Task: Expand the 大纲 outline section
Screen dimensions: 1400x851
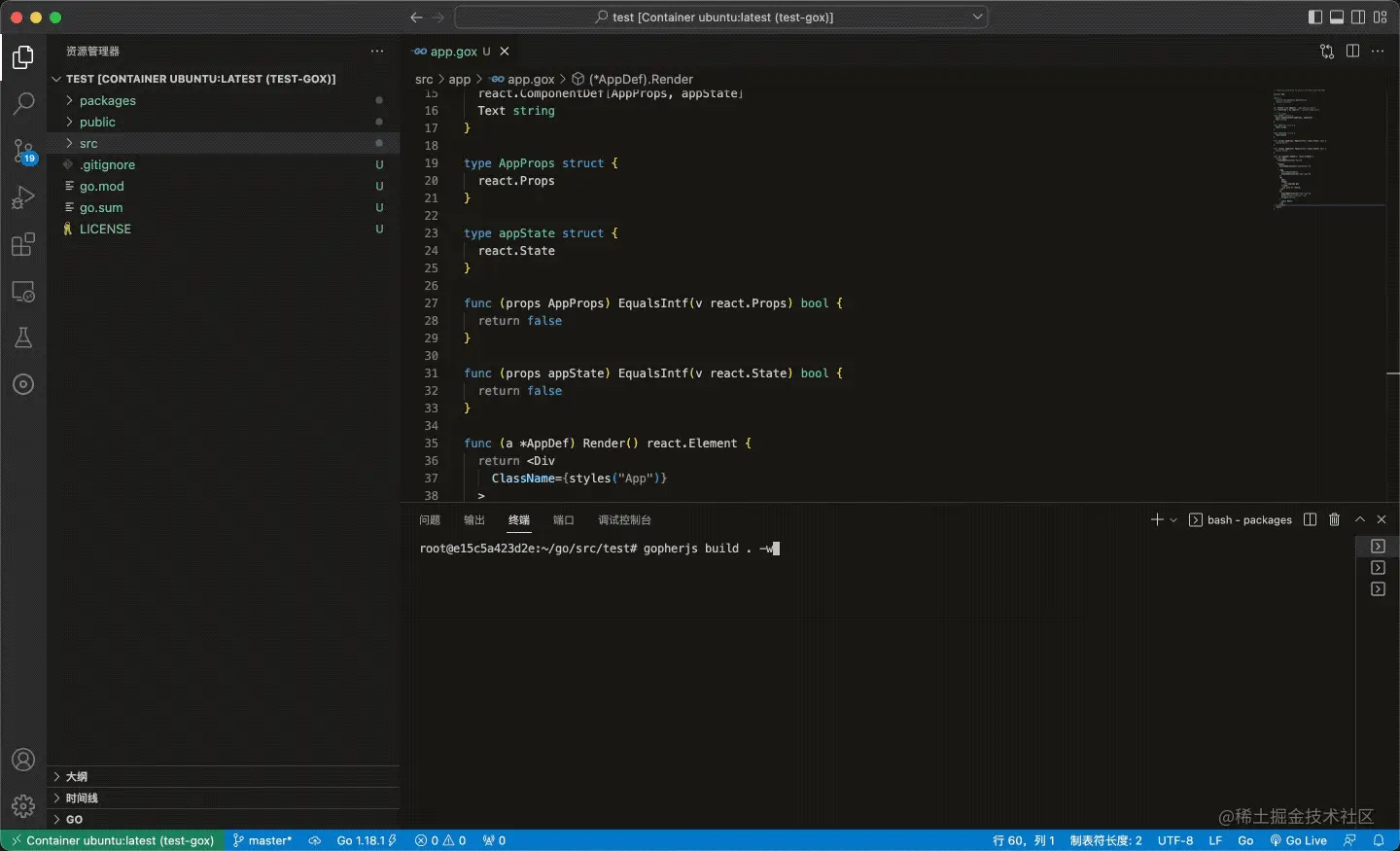Action: coord(77,777)
